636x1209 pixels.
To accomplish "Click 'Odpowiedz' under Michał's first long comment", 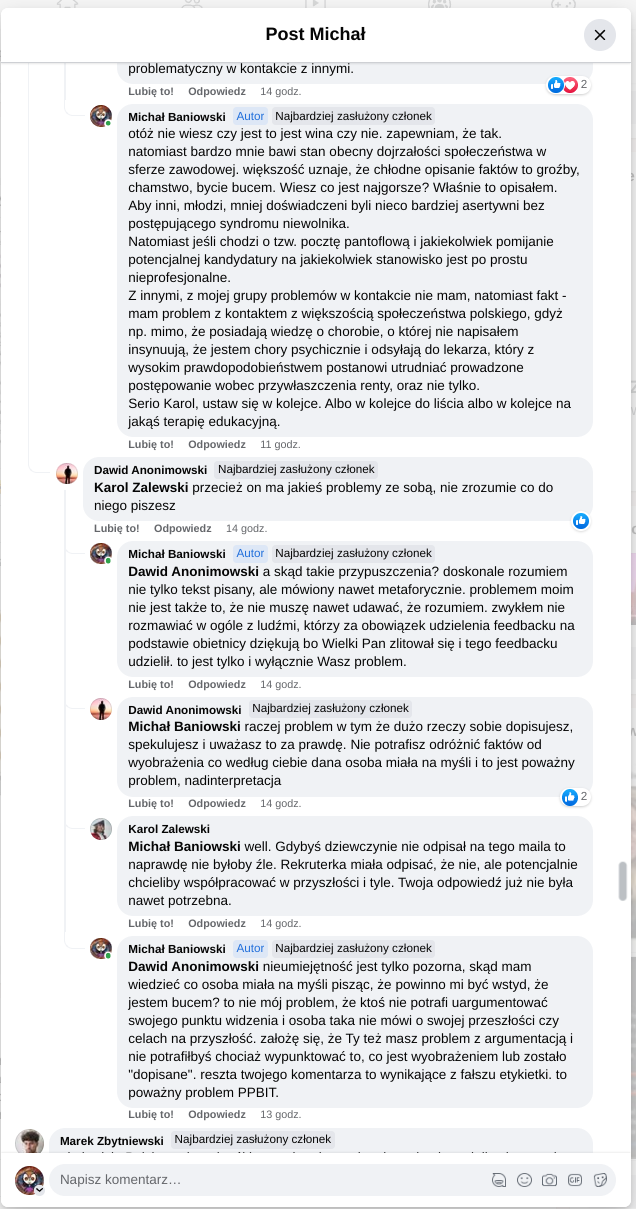I will pos(217,444).
